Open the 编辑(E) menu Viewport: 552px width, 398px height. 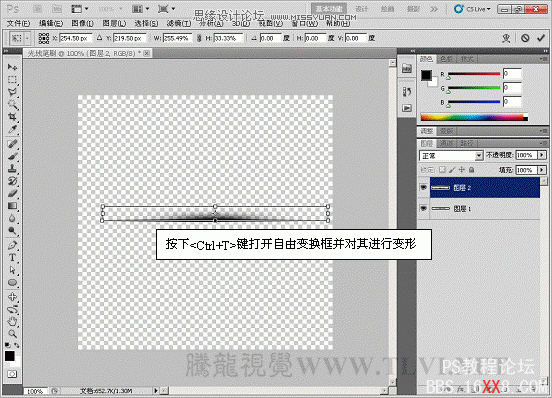tap(51, 23)
